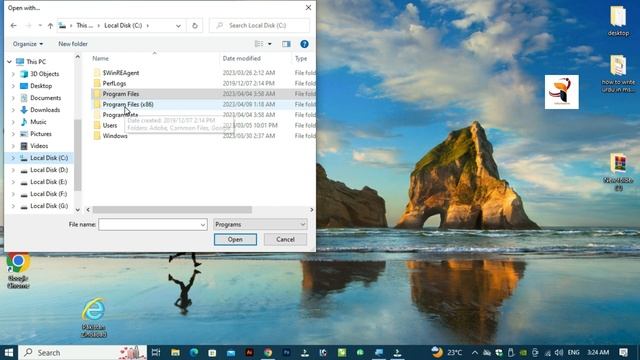Open the desktop folder icon on desktop

click(618, 21)
